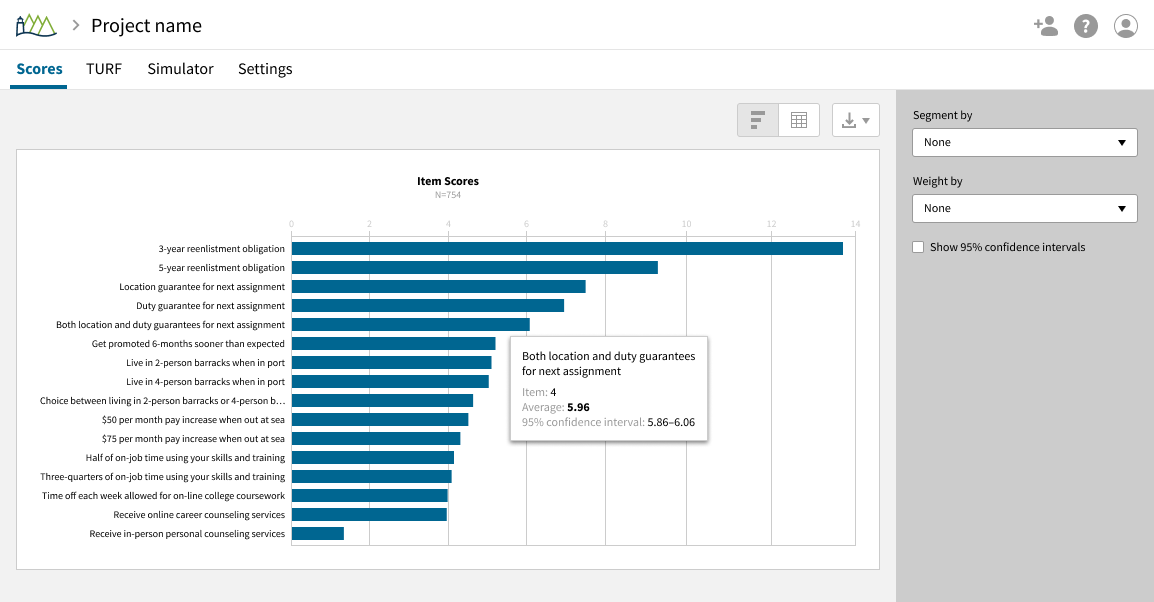1154x602 pixels.
Task: Click the mountain logo home icon
Action: pos(36,26)
